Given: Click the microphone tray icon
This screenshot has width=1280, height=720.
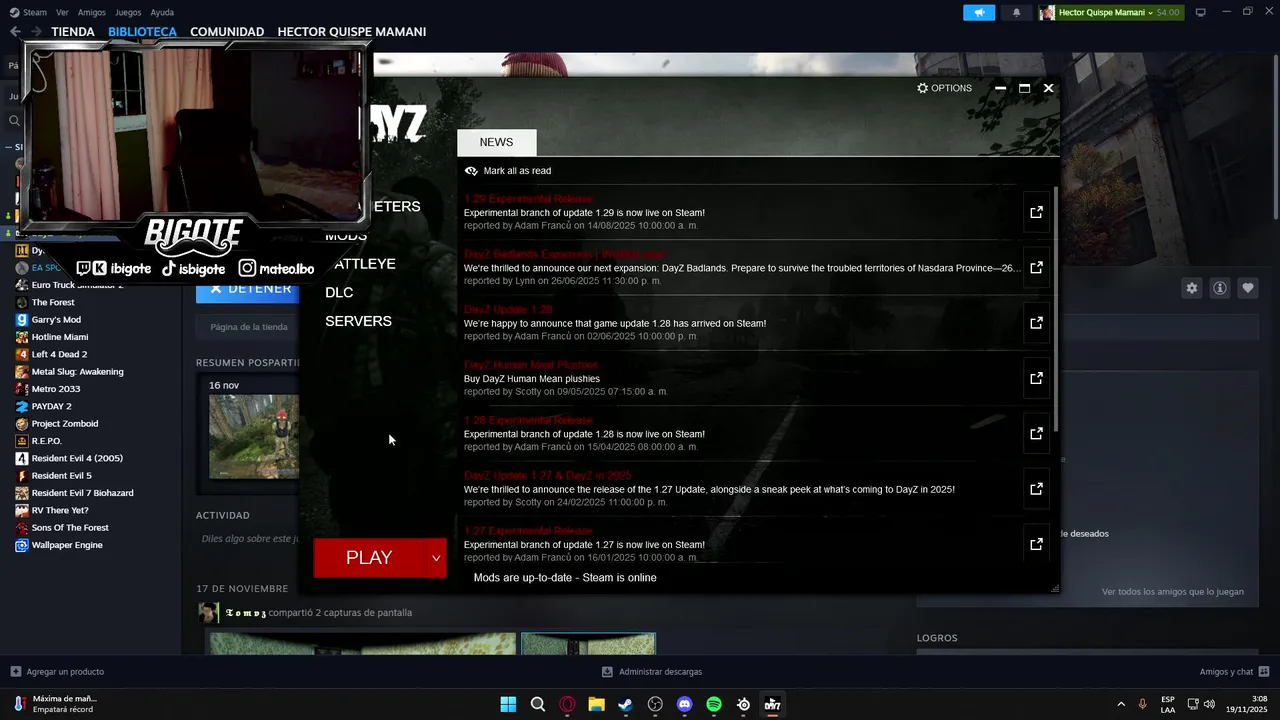Looking at the screenshot, I should coord(1142,704).
